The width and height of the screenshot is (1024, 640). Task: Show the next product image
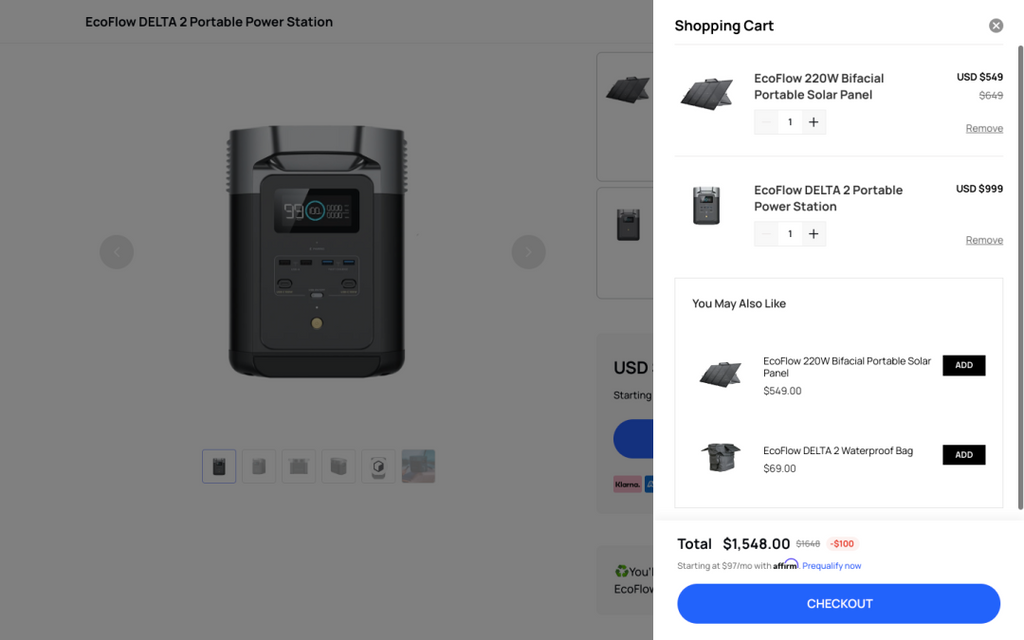528,252
